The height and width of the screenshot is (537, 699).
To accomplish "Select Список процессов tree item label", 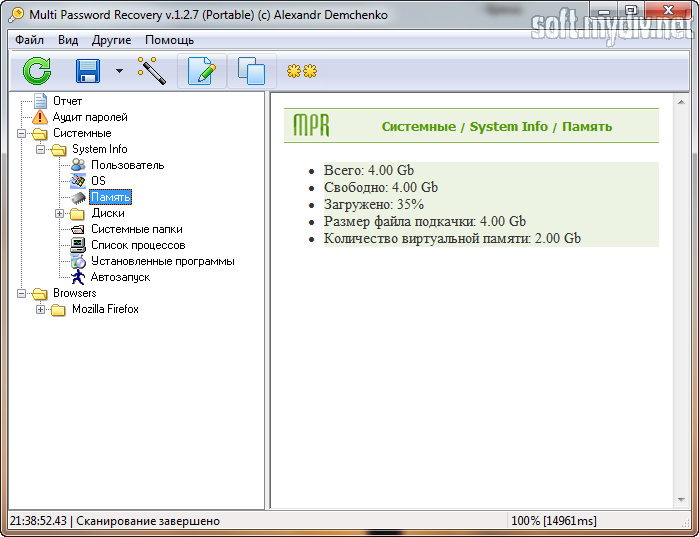I will (138, 245).
